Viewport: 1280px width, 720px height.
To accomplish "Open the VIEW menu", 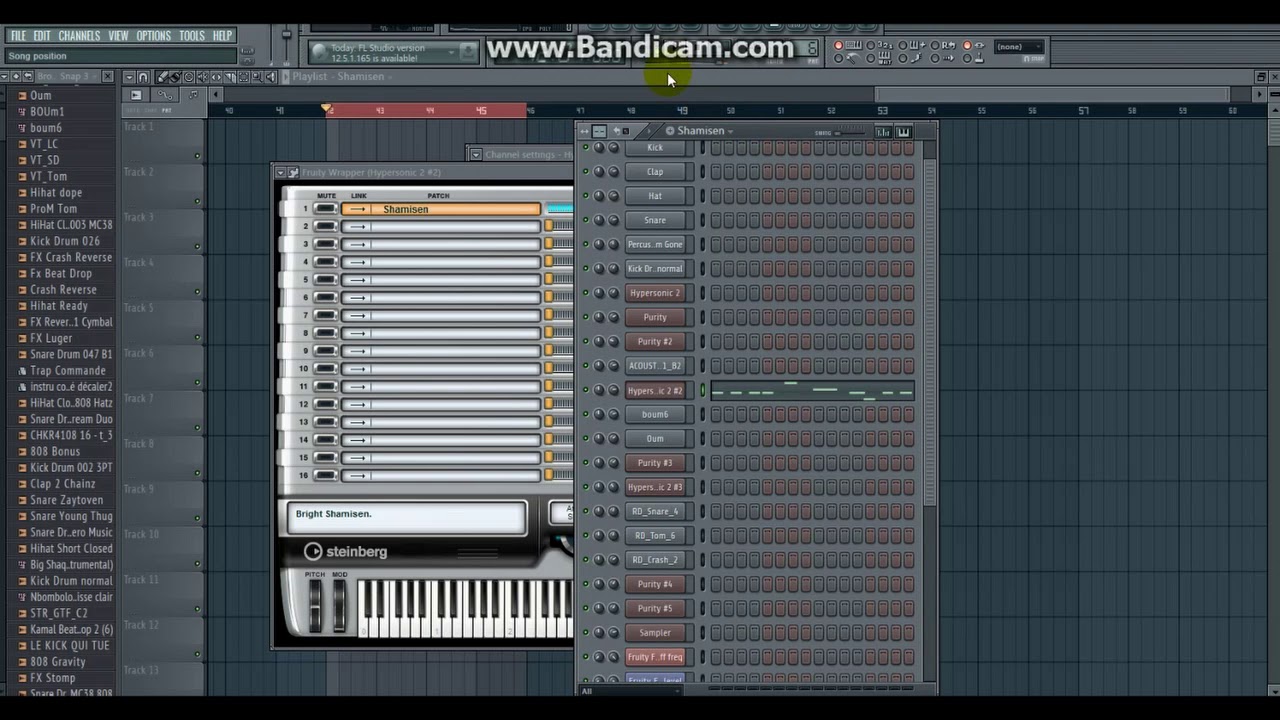I will pos(118,36).
